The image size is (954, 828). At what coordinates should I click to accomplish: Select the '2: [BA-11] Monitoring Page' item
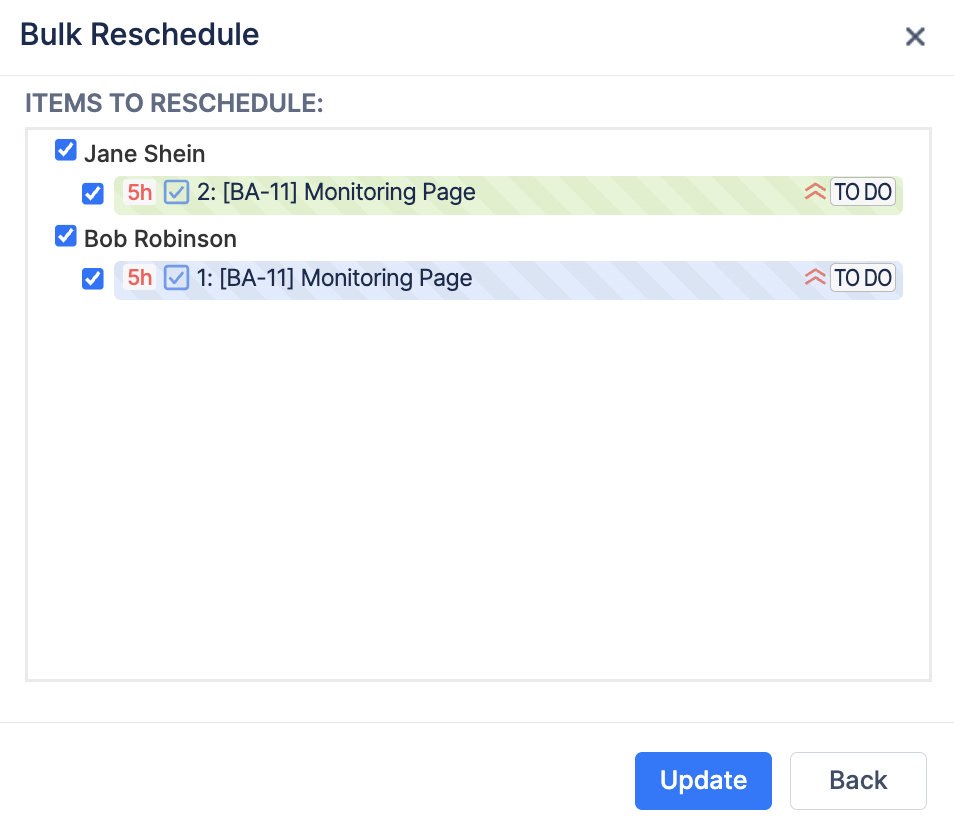(x=508, y=195)
